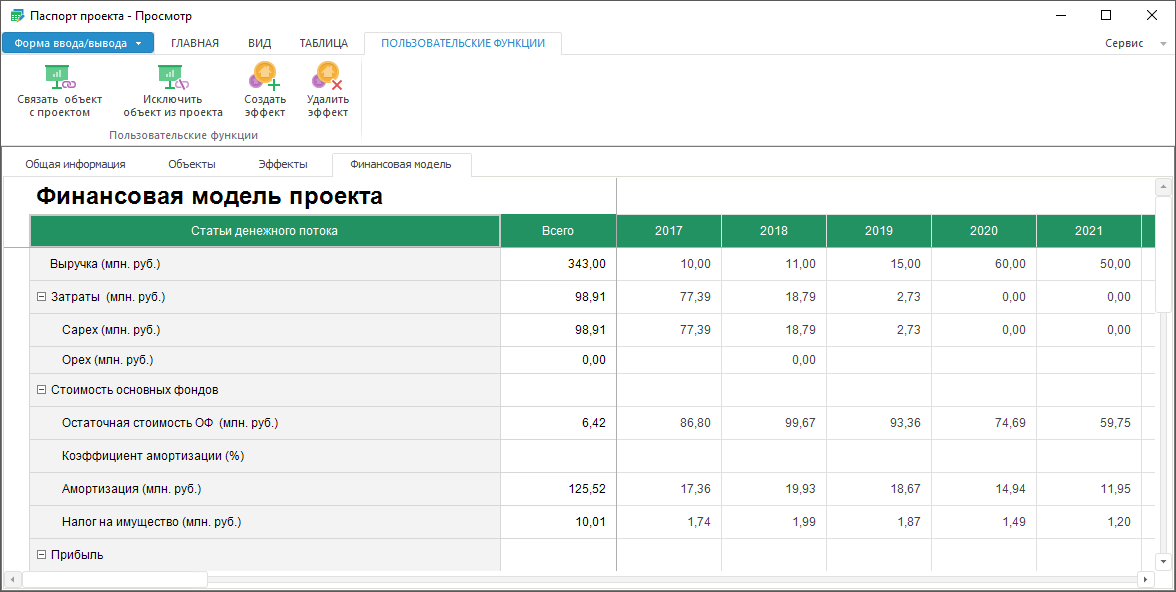1176x592 pixels.
Task: Select the Амортизация (млн. руб.) row label
Action: pos(265,489)
